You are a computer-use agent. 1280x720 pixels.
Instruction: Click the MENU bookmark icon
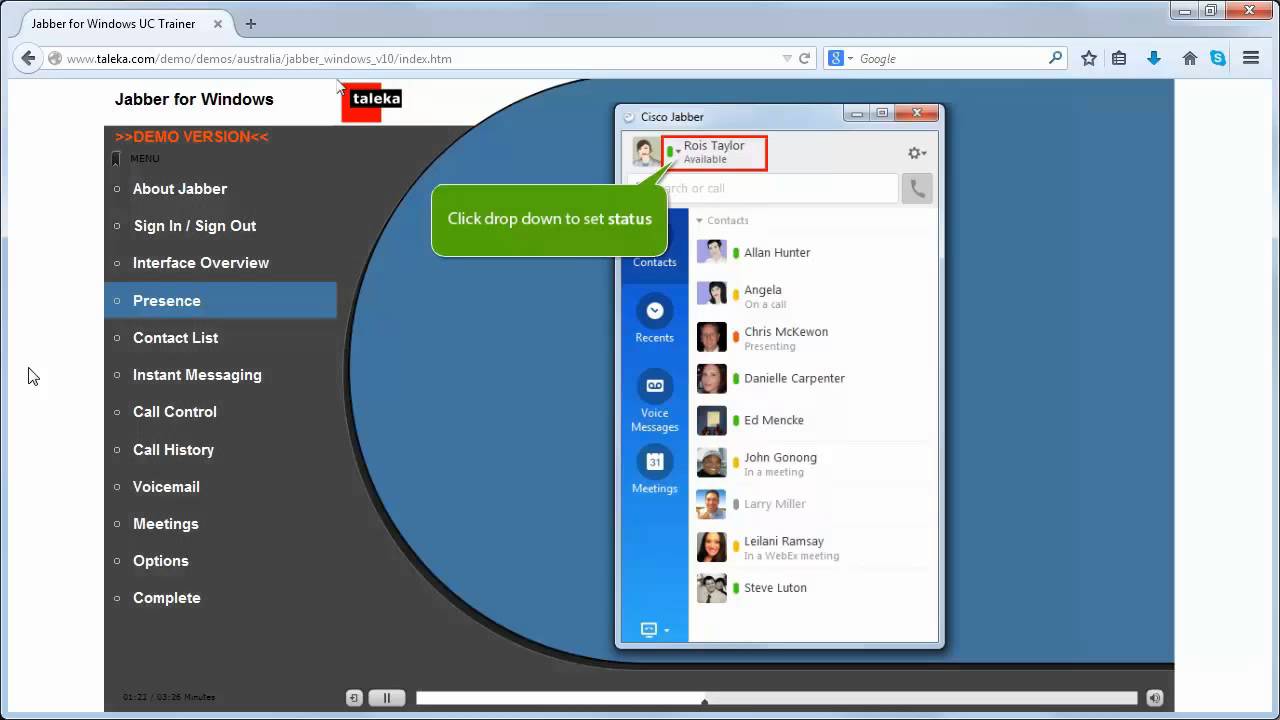116,158
